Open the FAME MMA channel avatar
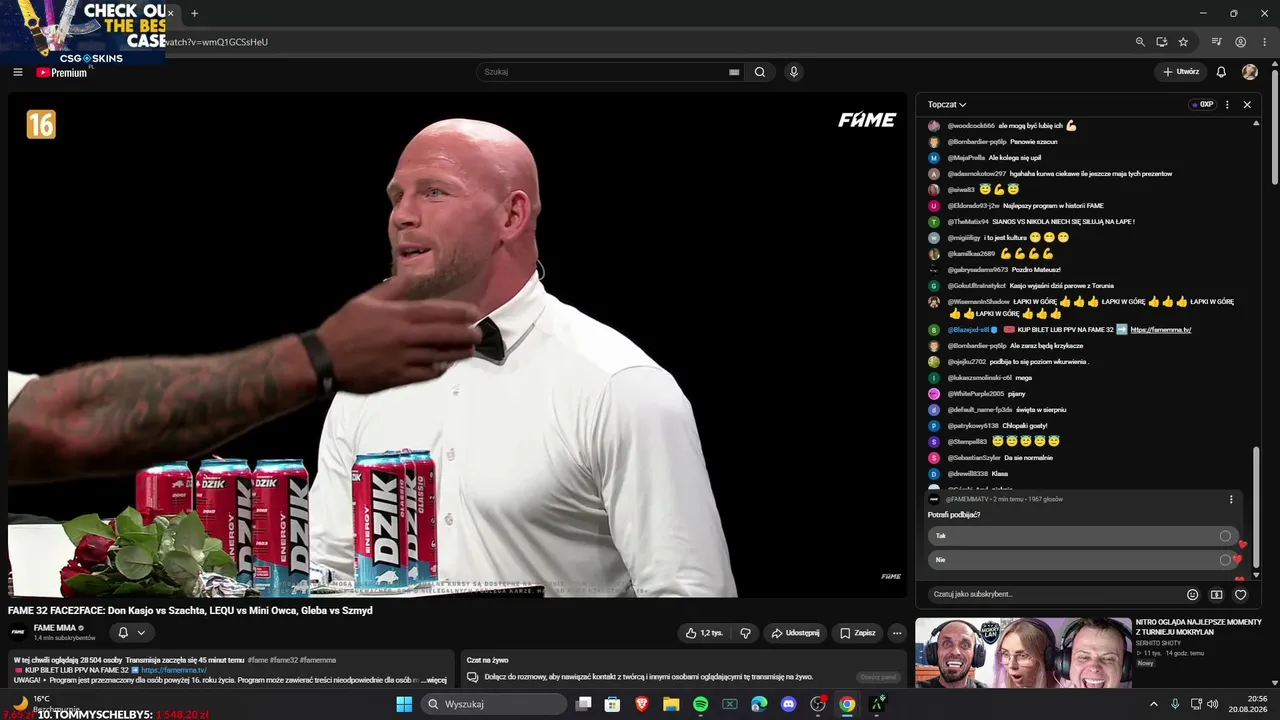The width and height of the screenshot is (1280, 720). click(18, 632)
